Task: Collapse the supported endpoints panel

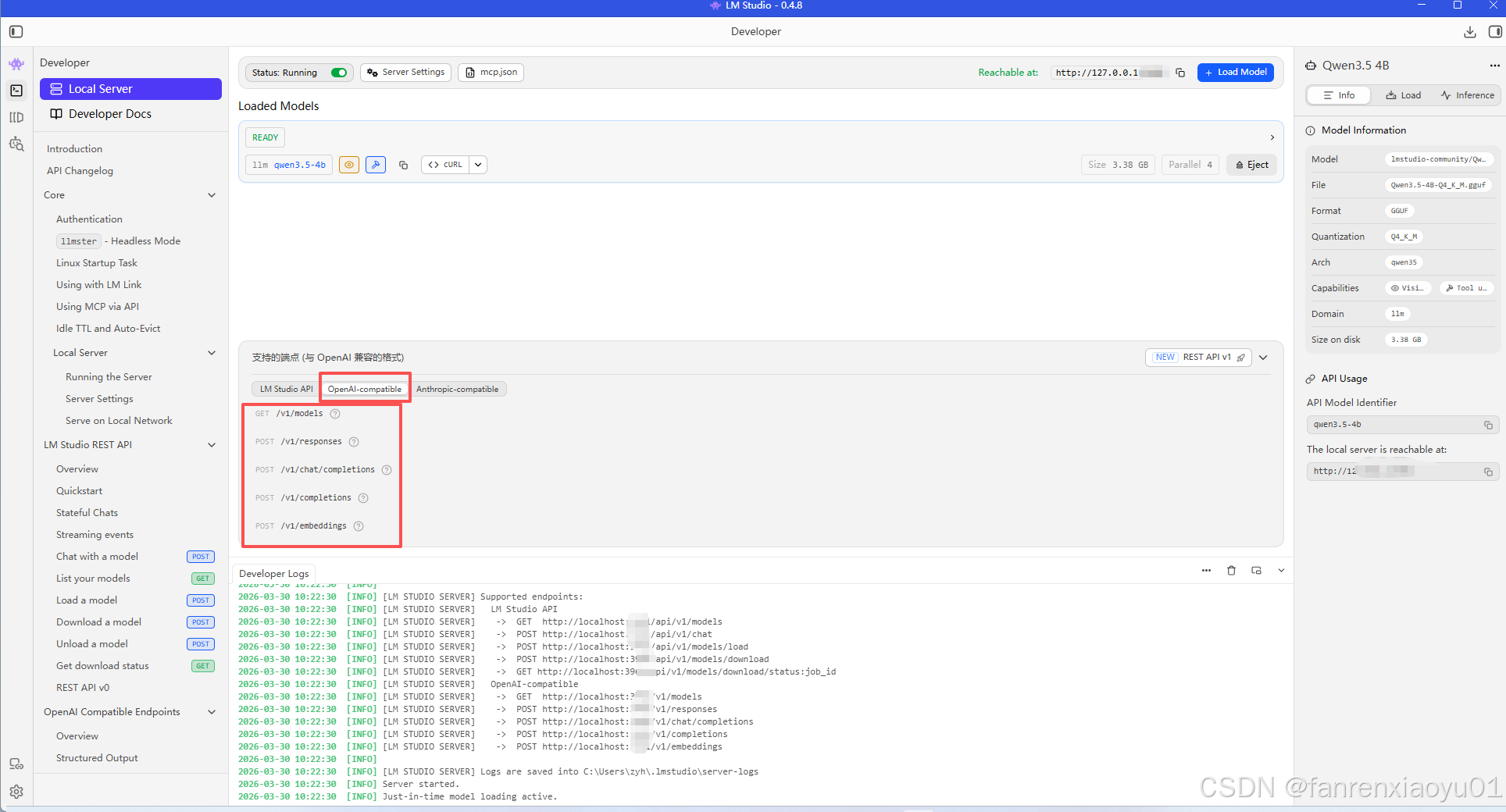Action: click(1263, 358)
